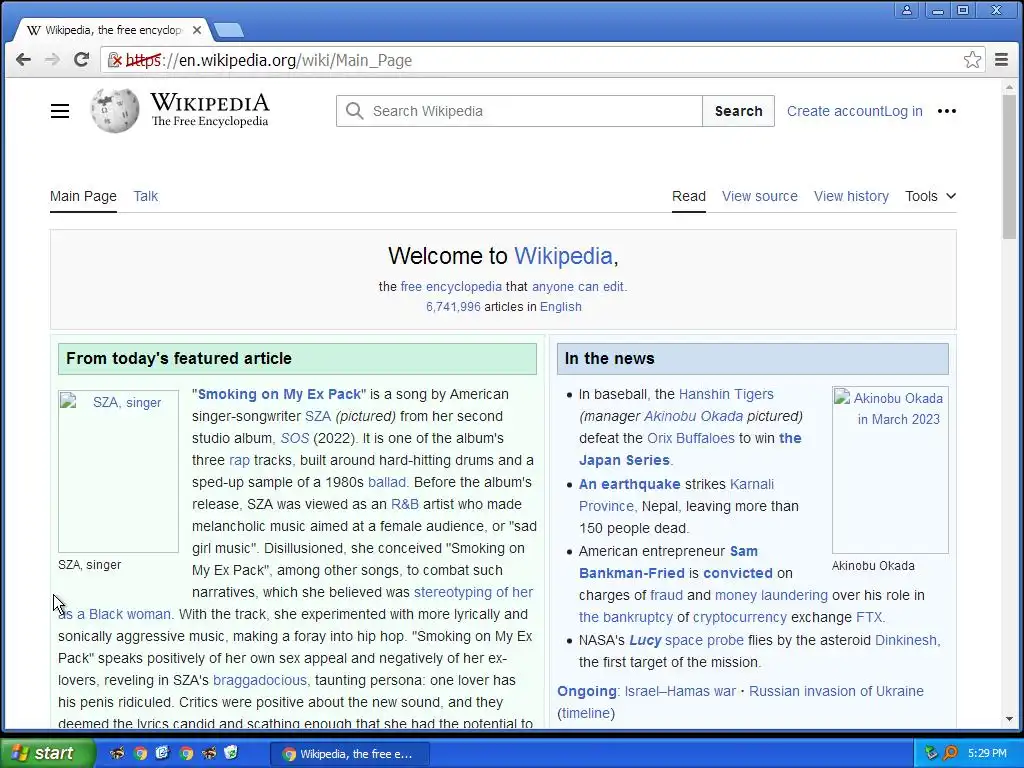Open the Dinkinesh asteroid link
This screenshot has height=768, width=1024.
pyautogui.click(x=906, y=640)
